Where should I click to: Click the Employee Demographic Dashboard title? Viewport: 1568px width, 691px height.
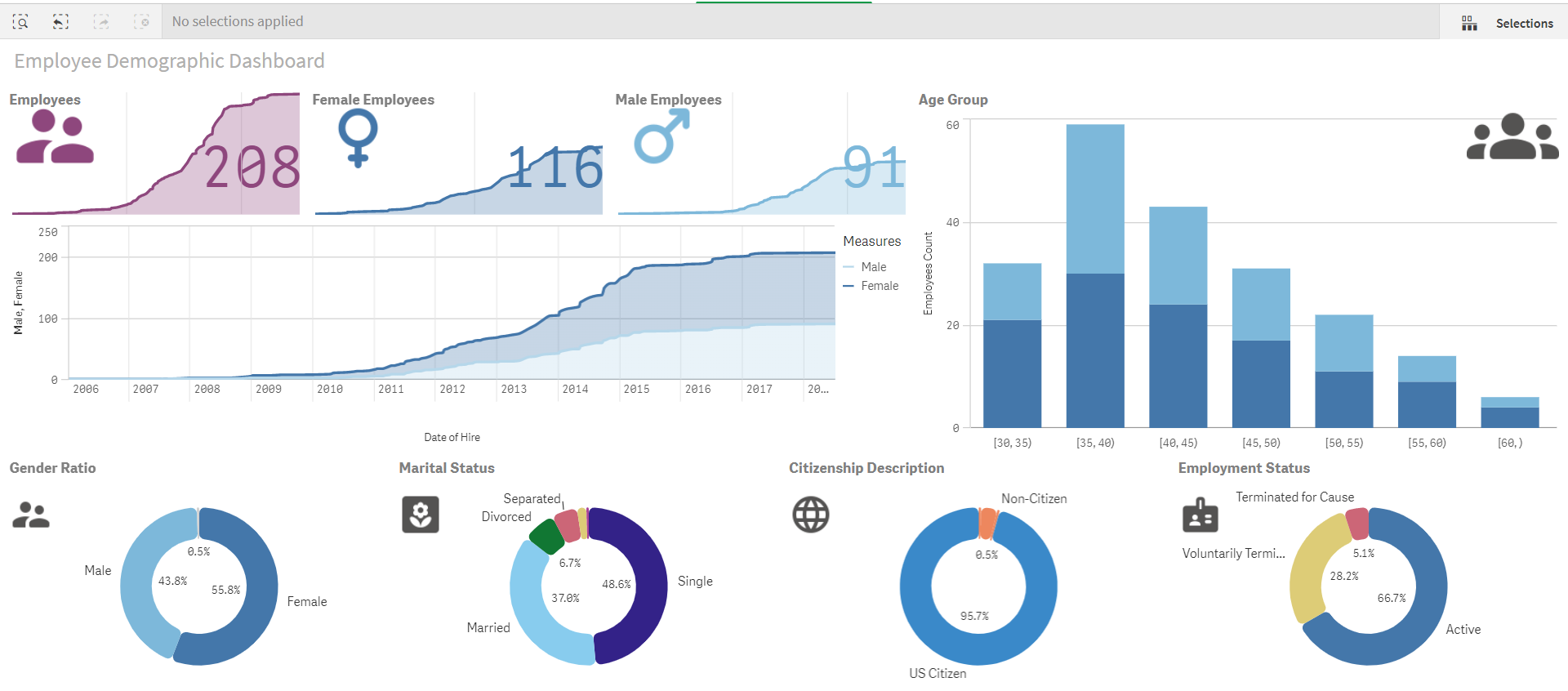pyautogui.click(x=169, y=61)
